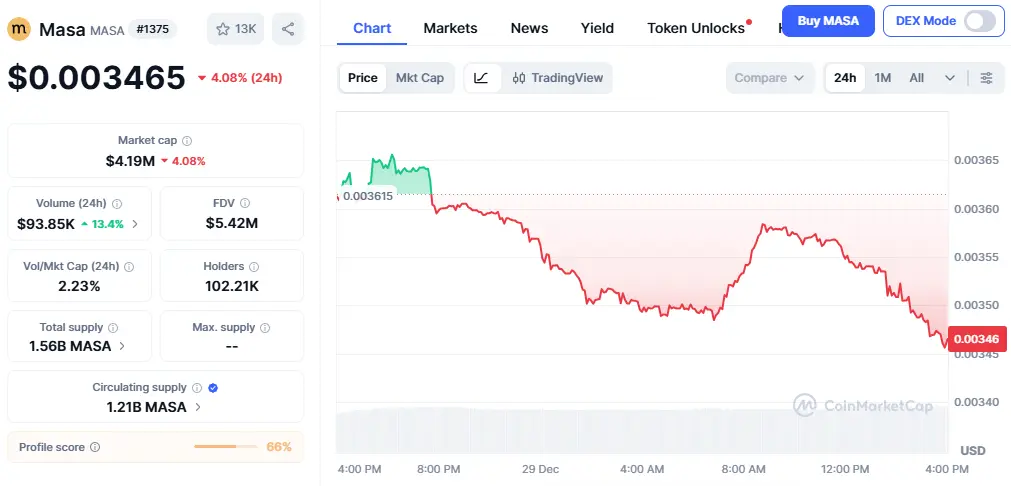Open the Yield tab
The width and height of the screenshot is (1011, 486).
(597, 28)
